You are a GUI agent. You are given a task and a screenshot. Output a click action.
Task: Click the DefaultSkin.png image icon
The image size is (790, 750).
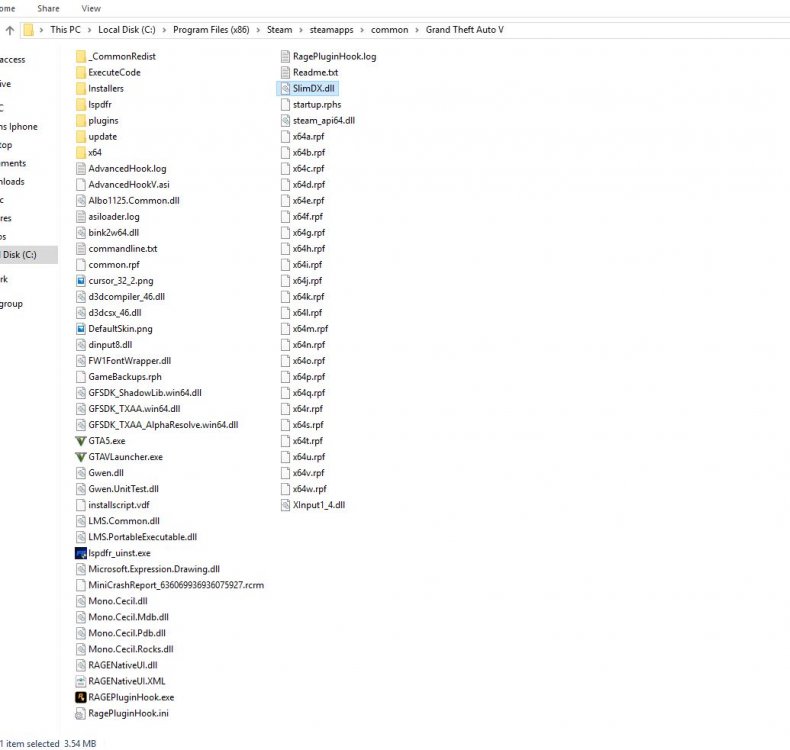[81, 329]
